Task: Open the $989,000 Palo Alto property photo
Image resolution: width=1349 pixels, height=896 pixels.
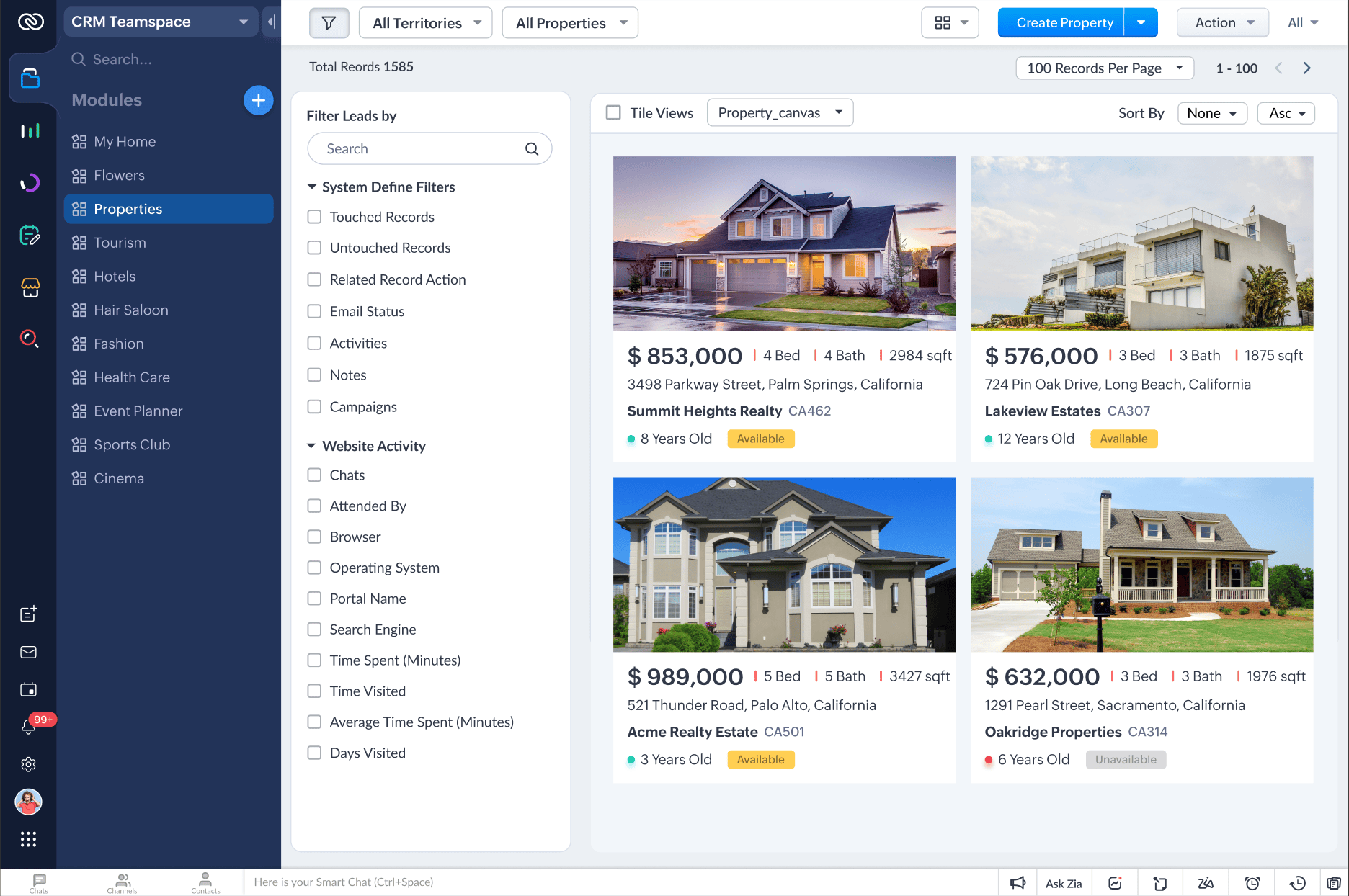Action: [x=784, y=564]
